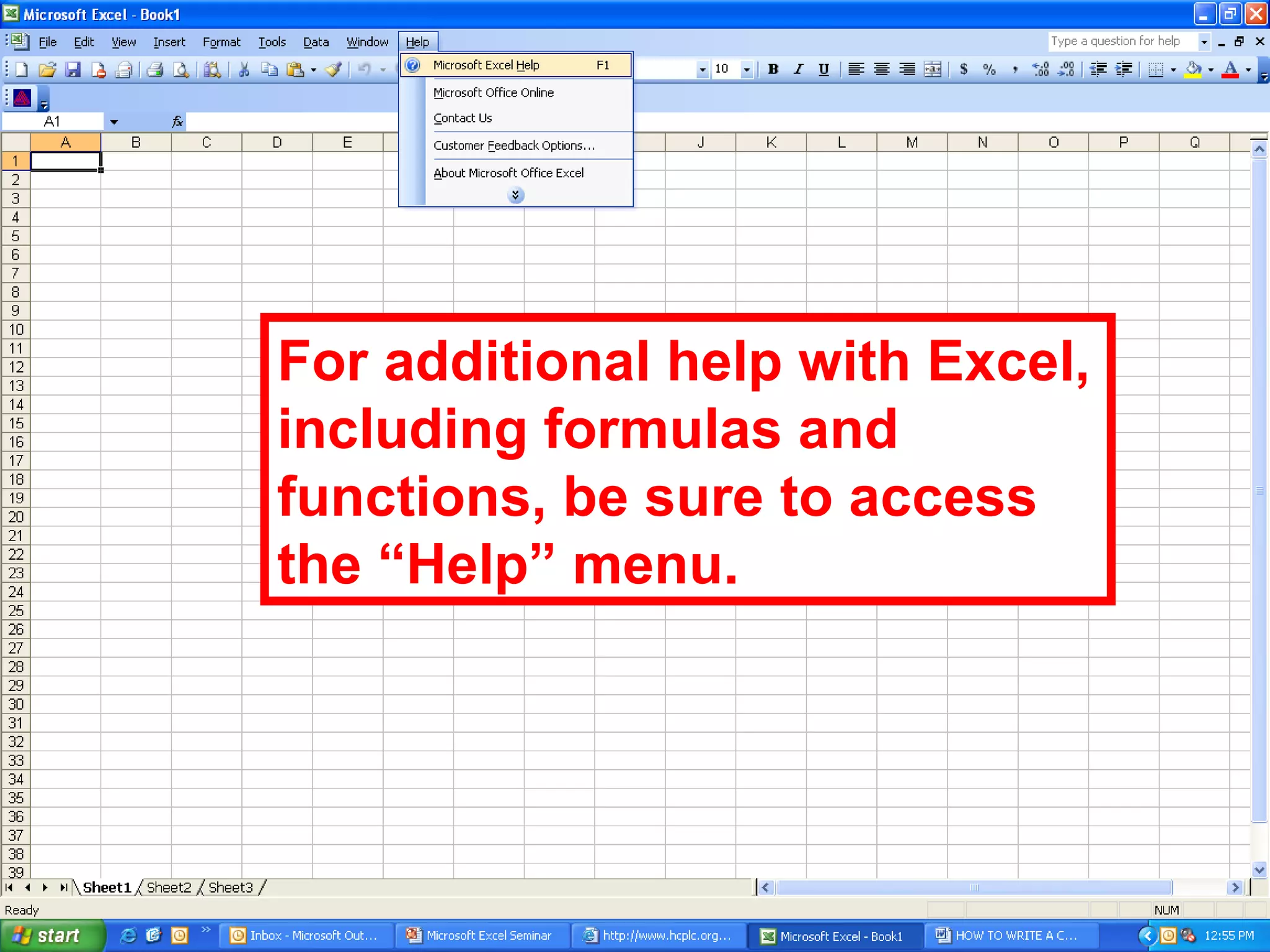The width and height of the screenshot is (1270, 952).
Task: Open the Name Box dropdown arrow
Action: coord(113,121)
